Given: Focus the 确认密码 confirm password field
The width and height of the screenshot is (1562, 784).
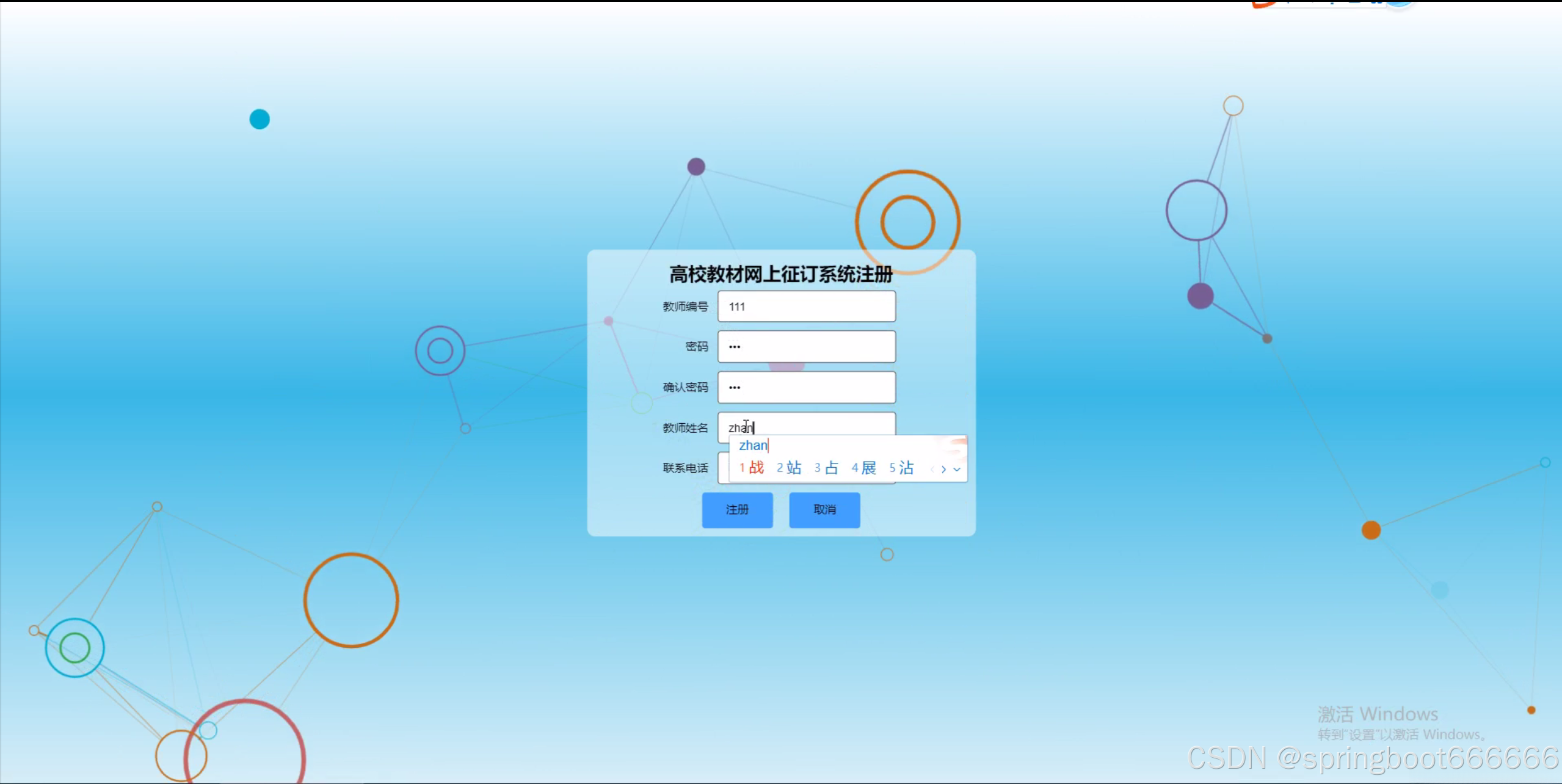Looking at the screenshot, I should pos(806,387).
